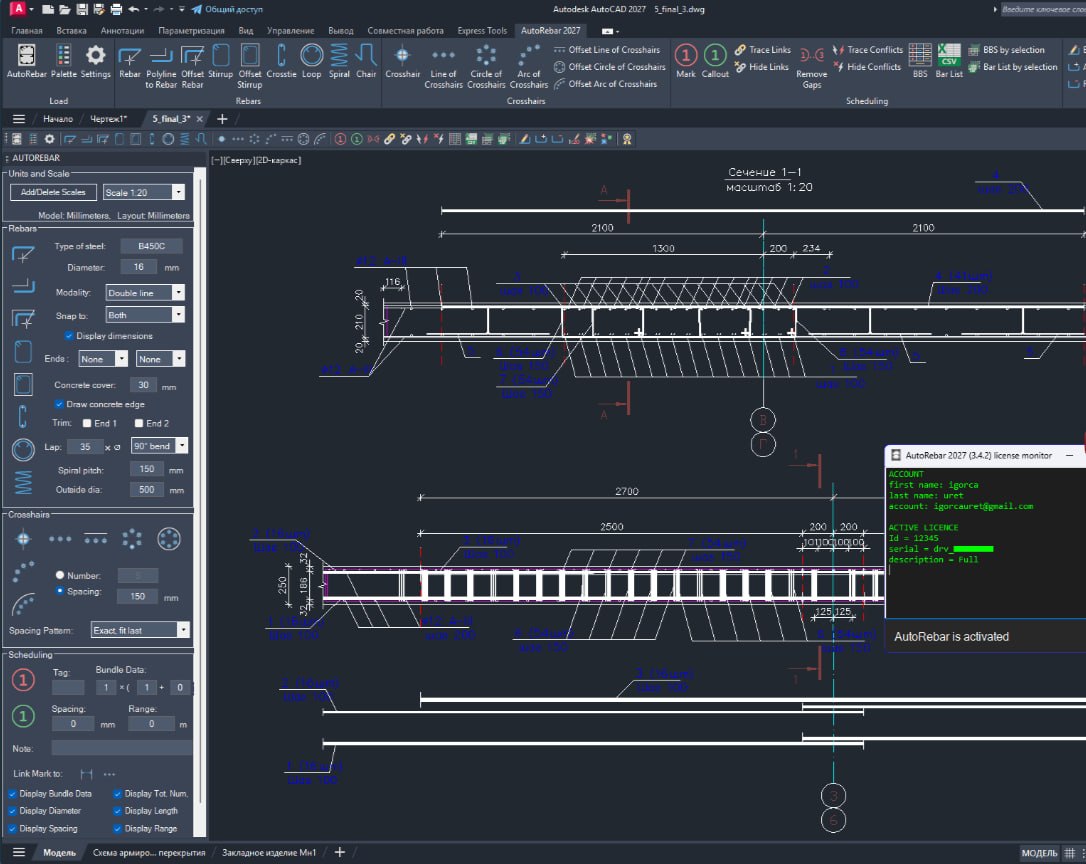Image resolution: width=1086 pixels, height=864 pixels.
Task: Toggle Display Tot. Num. checkbox
Action: click(x=117, y=794)
